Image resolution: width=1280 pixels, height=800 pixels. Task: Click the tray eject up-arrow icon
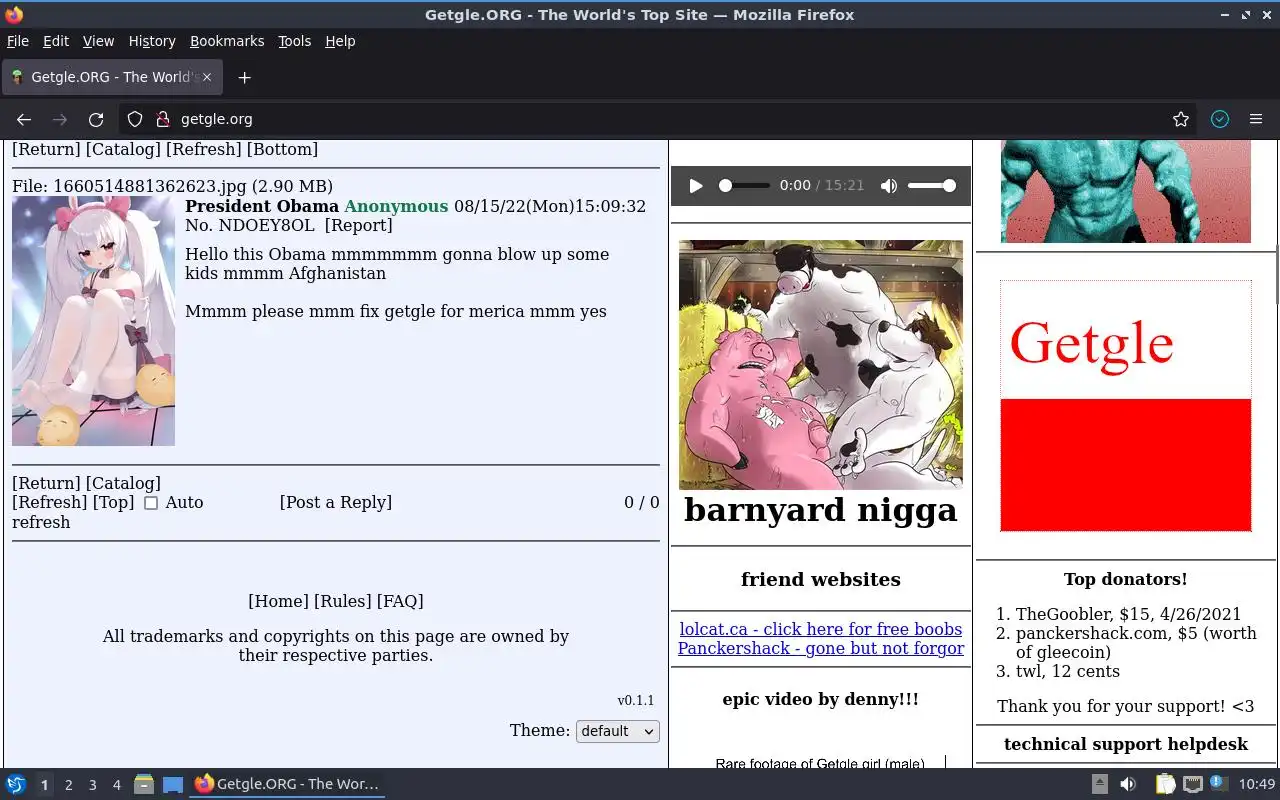point(1099,784)
